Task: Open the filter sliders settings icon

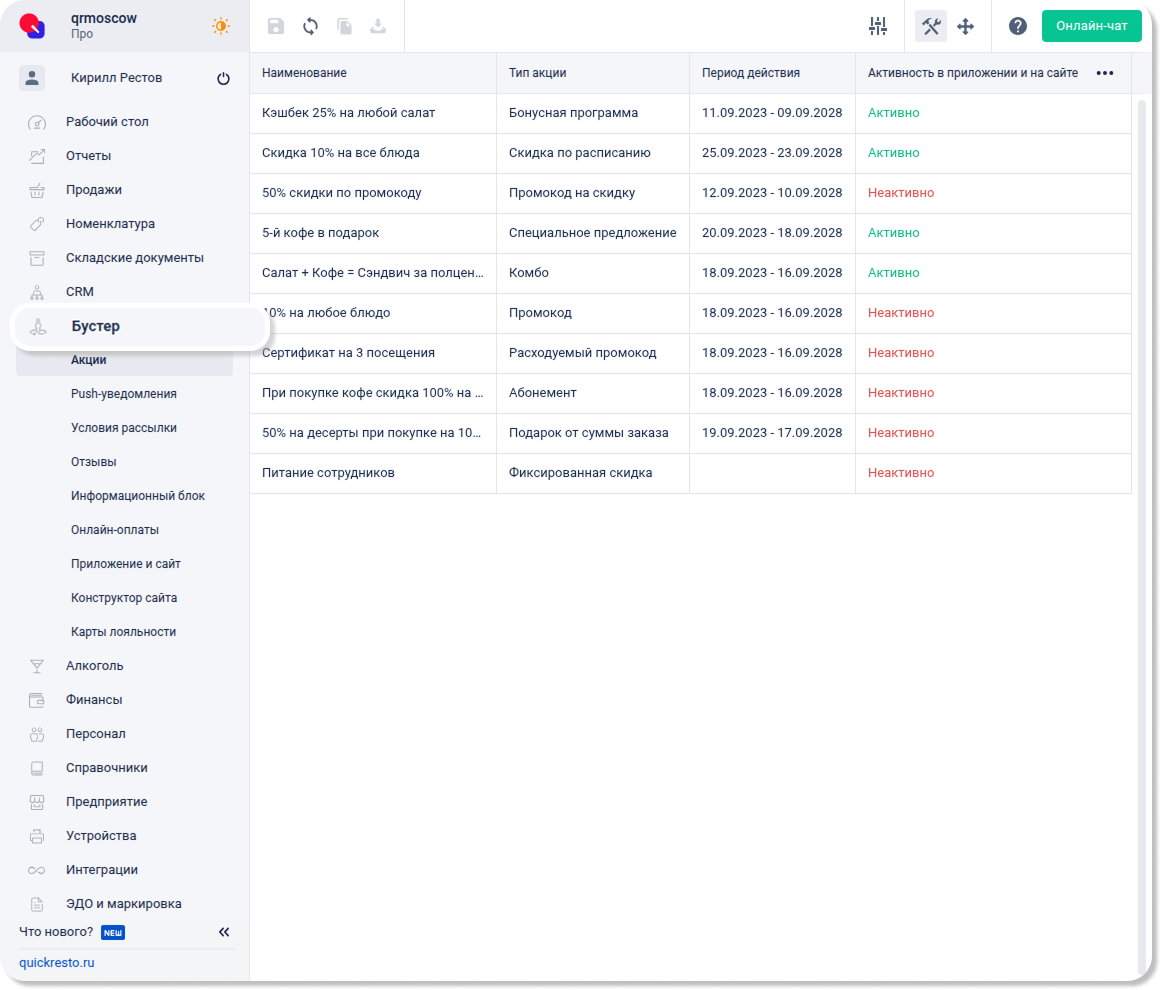Action: (x=878, y=27)
